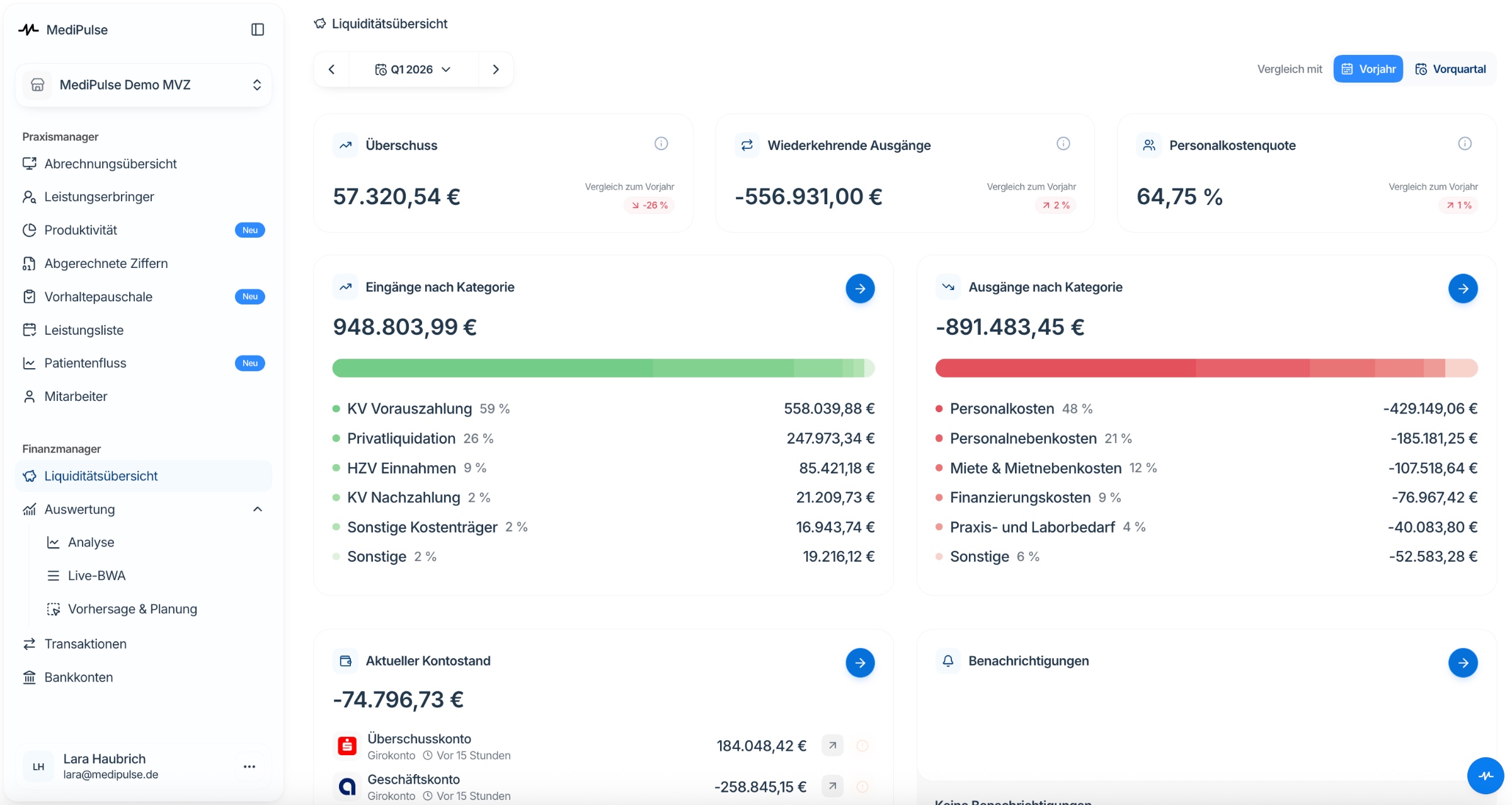Open Ausgänge nach Kategorie arrow button
This screenshot has height=805, width=1512.
[x=1463, y=289]
